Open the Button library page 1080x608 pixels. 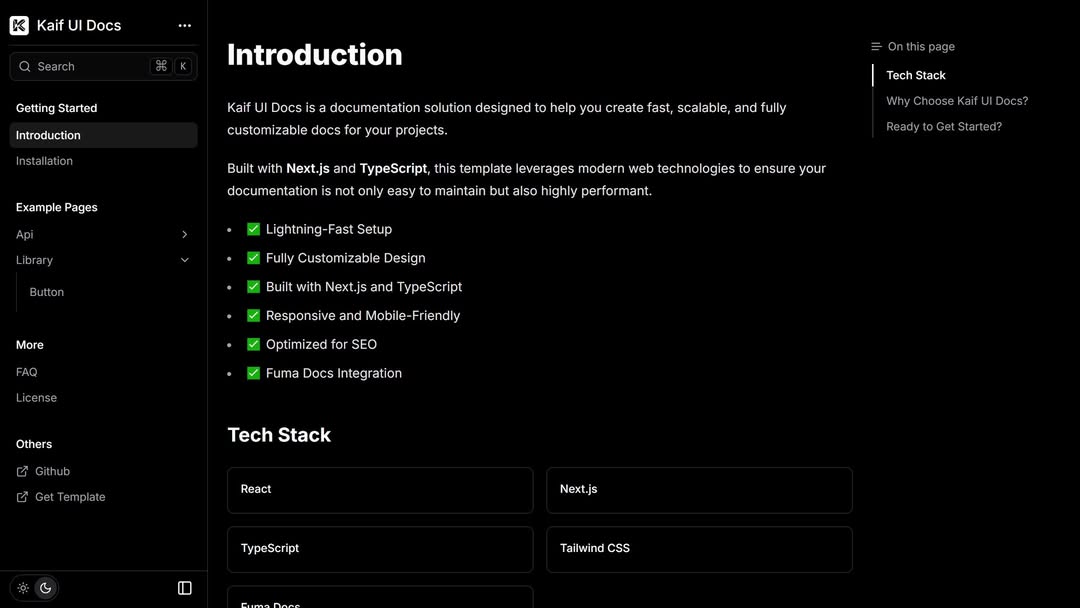pos(47,292)
